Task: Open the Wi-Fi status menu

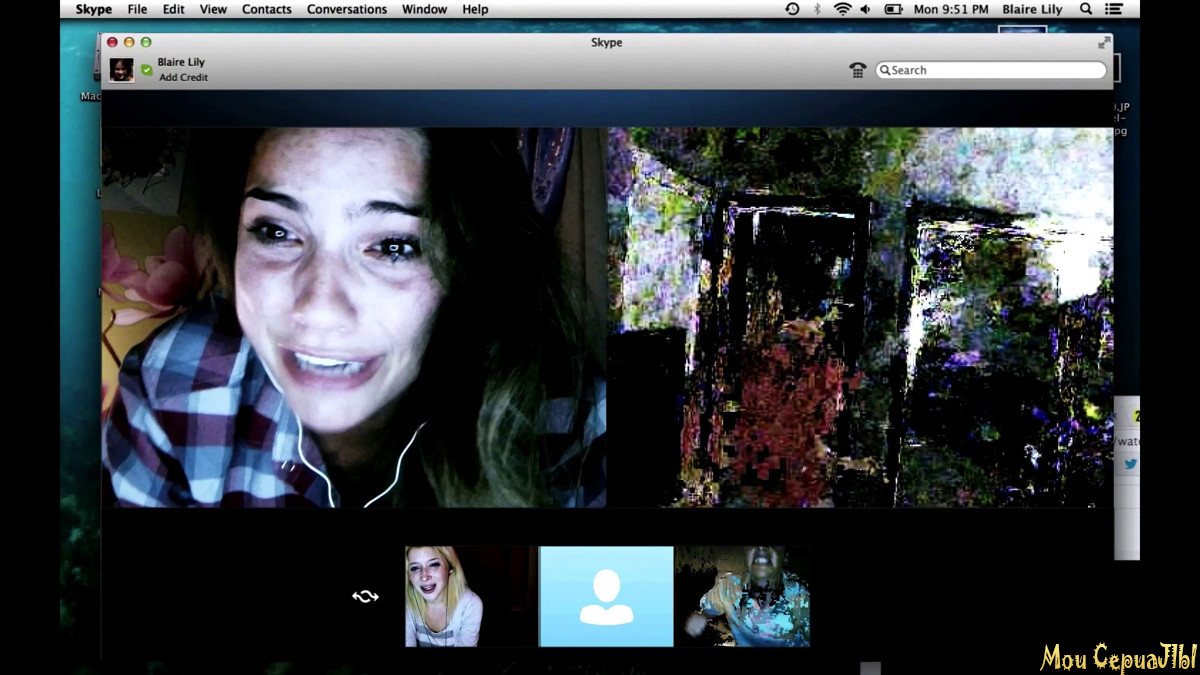Action: [x=842, y=9]
